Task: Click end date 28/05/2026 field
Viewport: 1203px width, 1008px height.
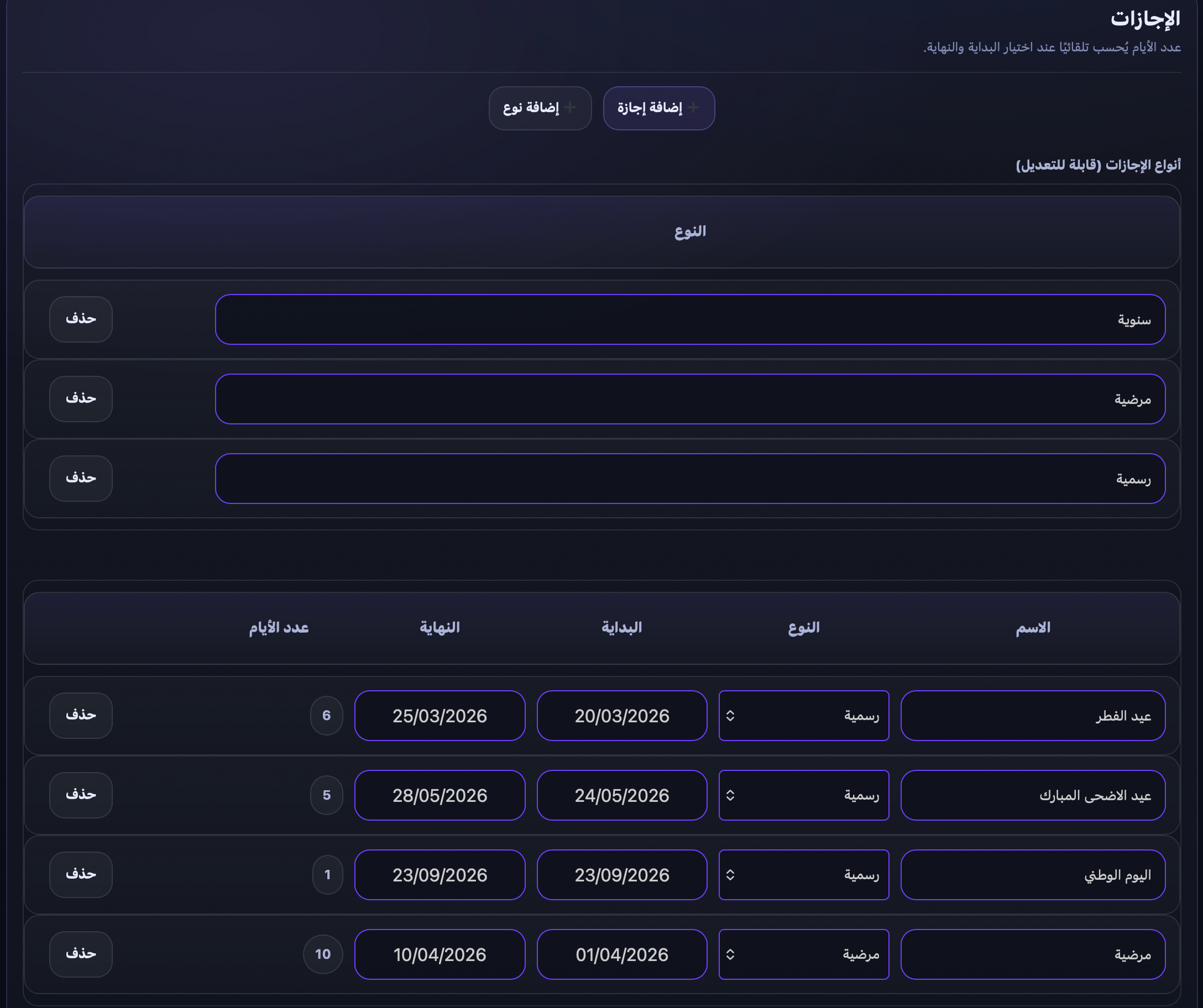Action: (440, 795)
